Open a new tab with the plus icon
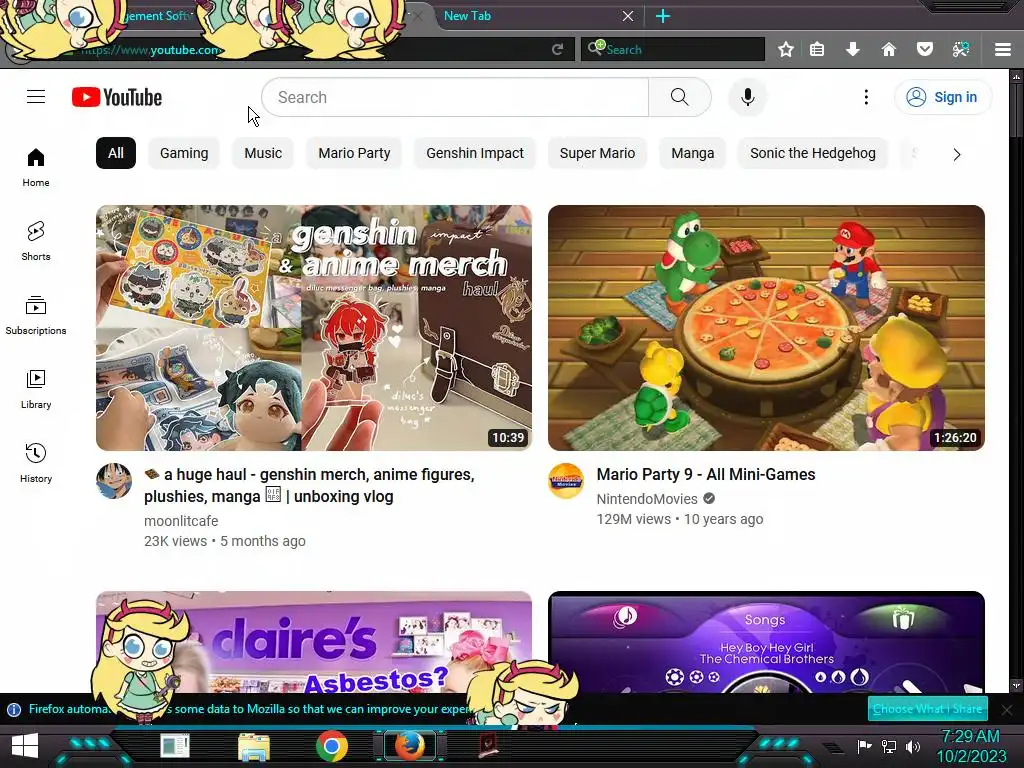This screenshot has width=1024, height=768. 663,16
